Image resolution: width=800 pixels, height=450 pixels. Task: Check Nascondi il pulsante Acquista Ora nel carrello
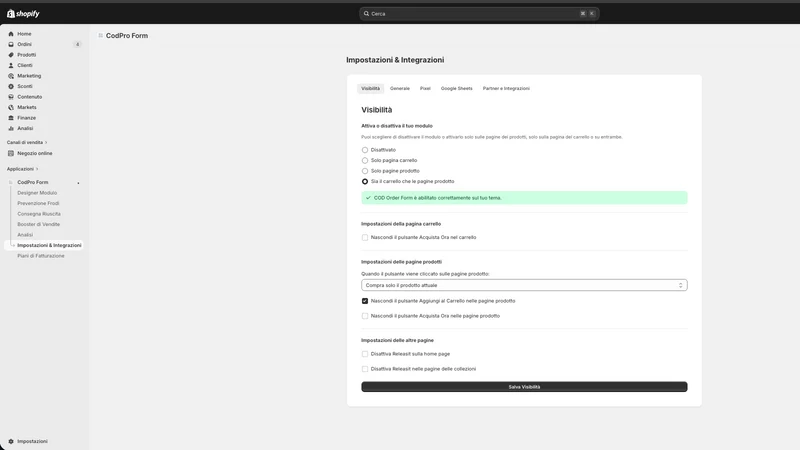(365, 237)
